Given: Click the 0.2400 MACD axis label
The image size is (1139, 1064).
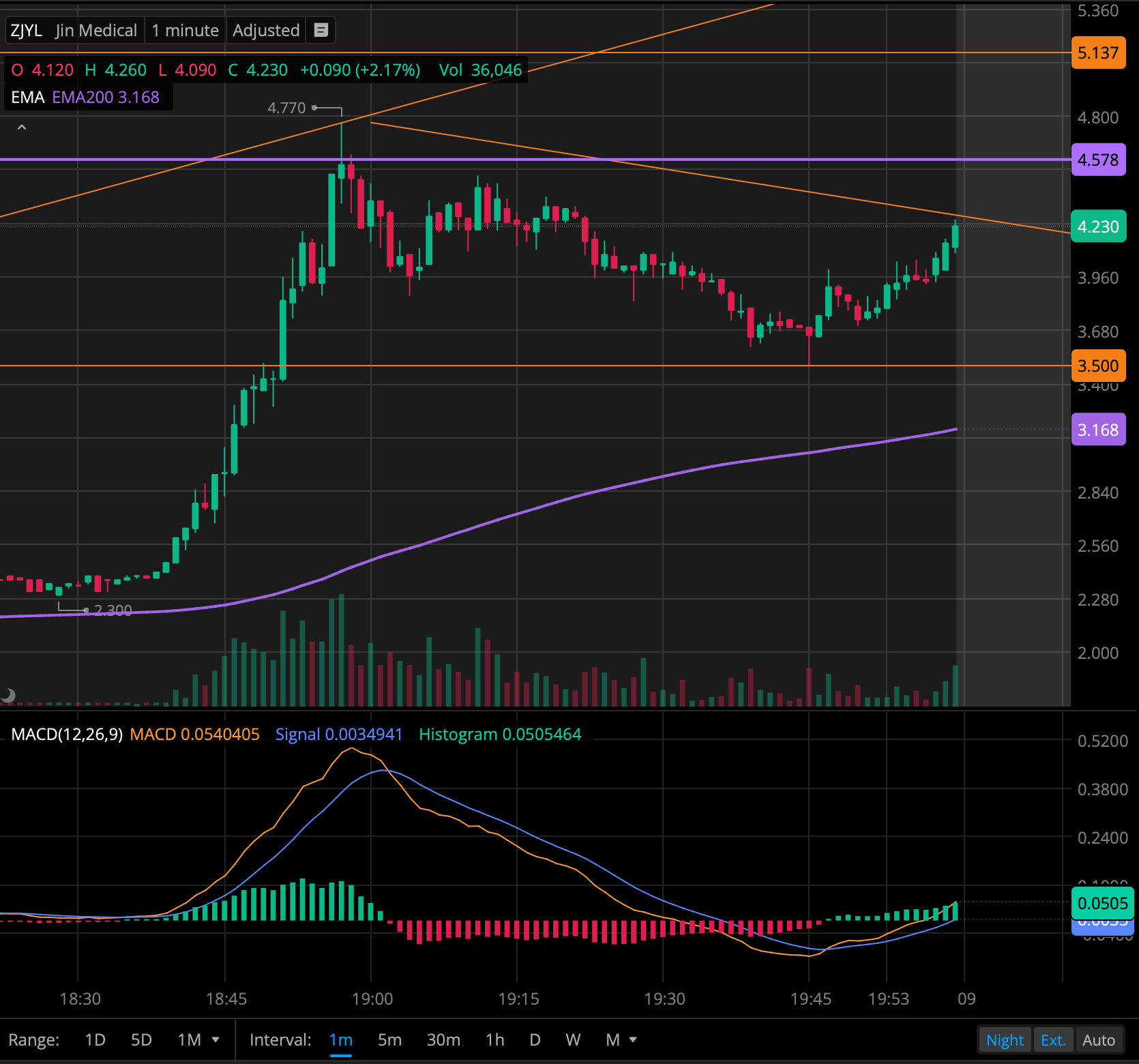Looking at the screenshot, I should 1103,838.
